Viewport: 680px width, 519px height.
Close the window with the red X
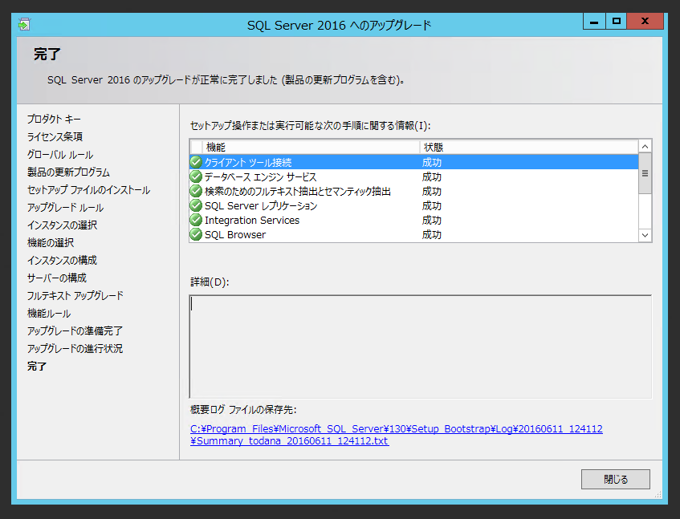pyautogui.click(x=645, y=21)
